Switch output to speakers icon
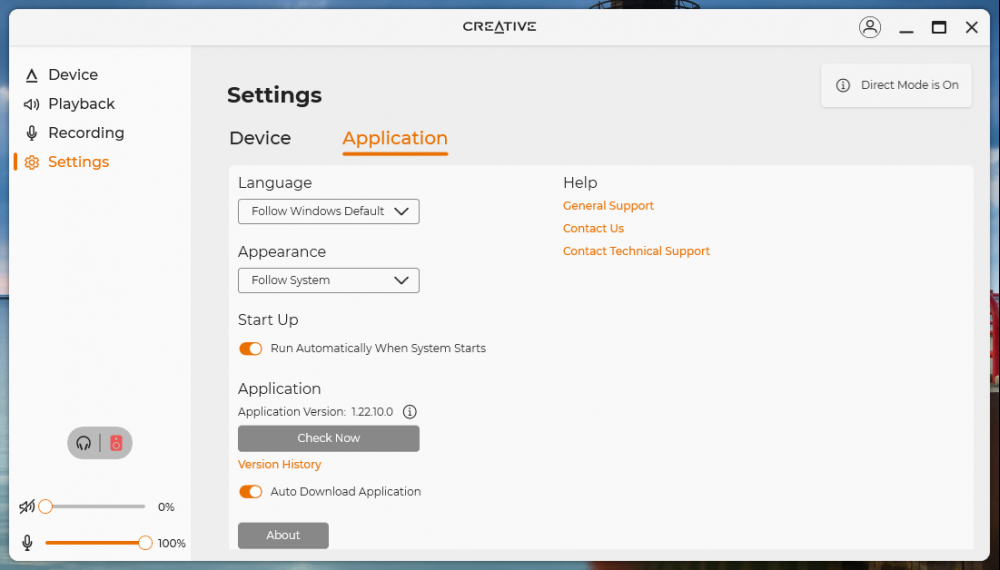This screenshot has height=570, width=1000. (x=116, y=443)
